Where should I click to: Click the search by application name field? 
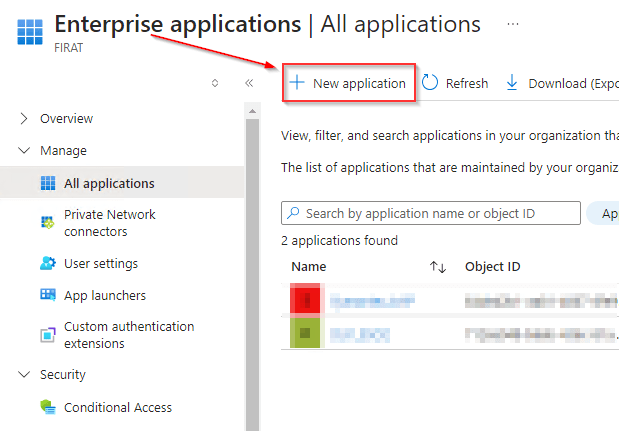click(x=431, y=213)
